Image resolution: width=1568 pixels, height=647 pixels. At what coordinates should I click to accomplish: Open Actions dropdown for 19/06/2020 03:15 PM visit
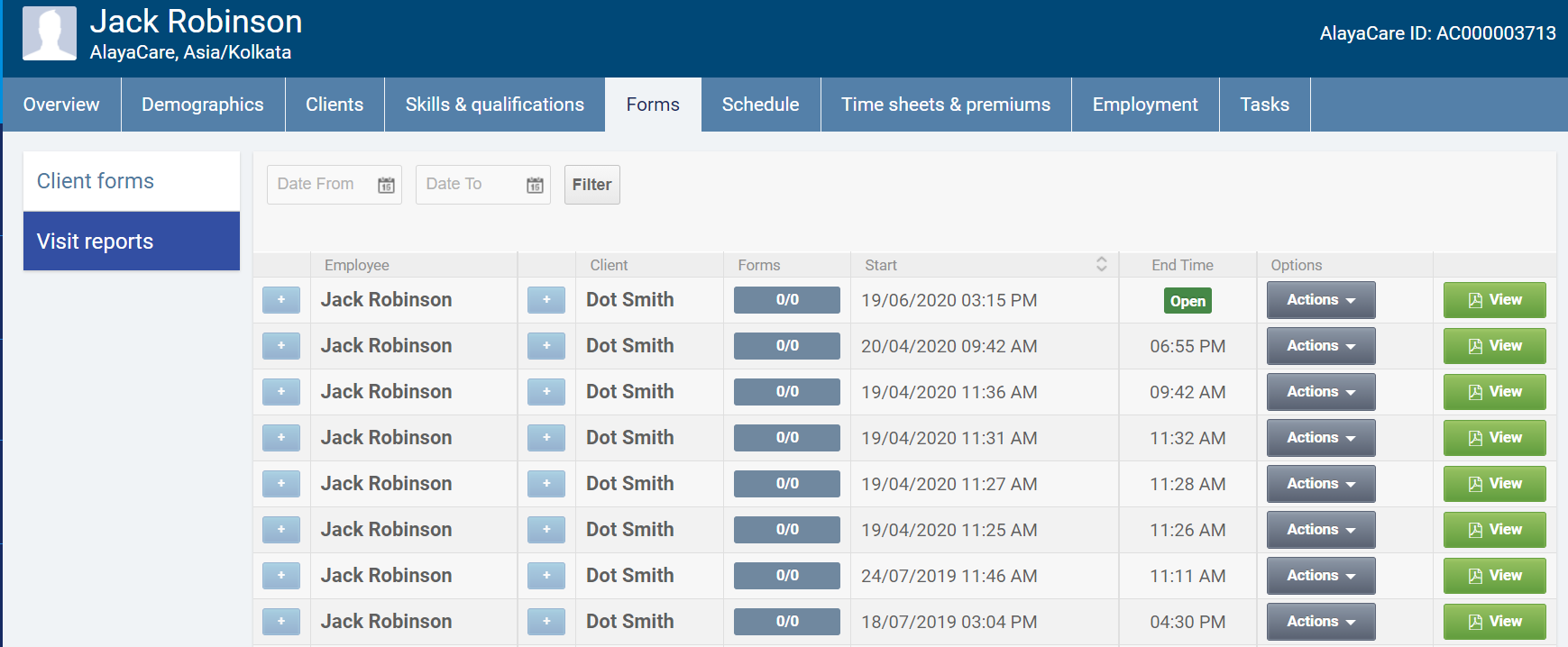point(1320,300)
